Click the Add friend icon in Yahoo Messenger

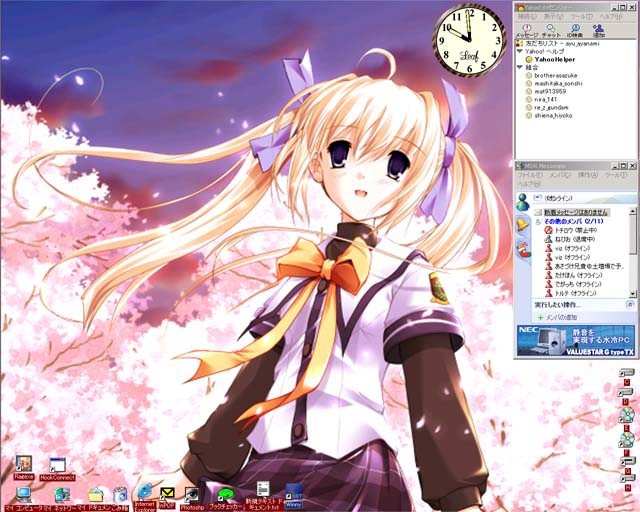tap(599, 30)
